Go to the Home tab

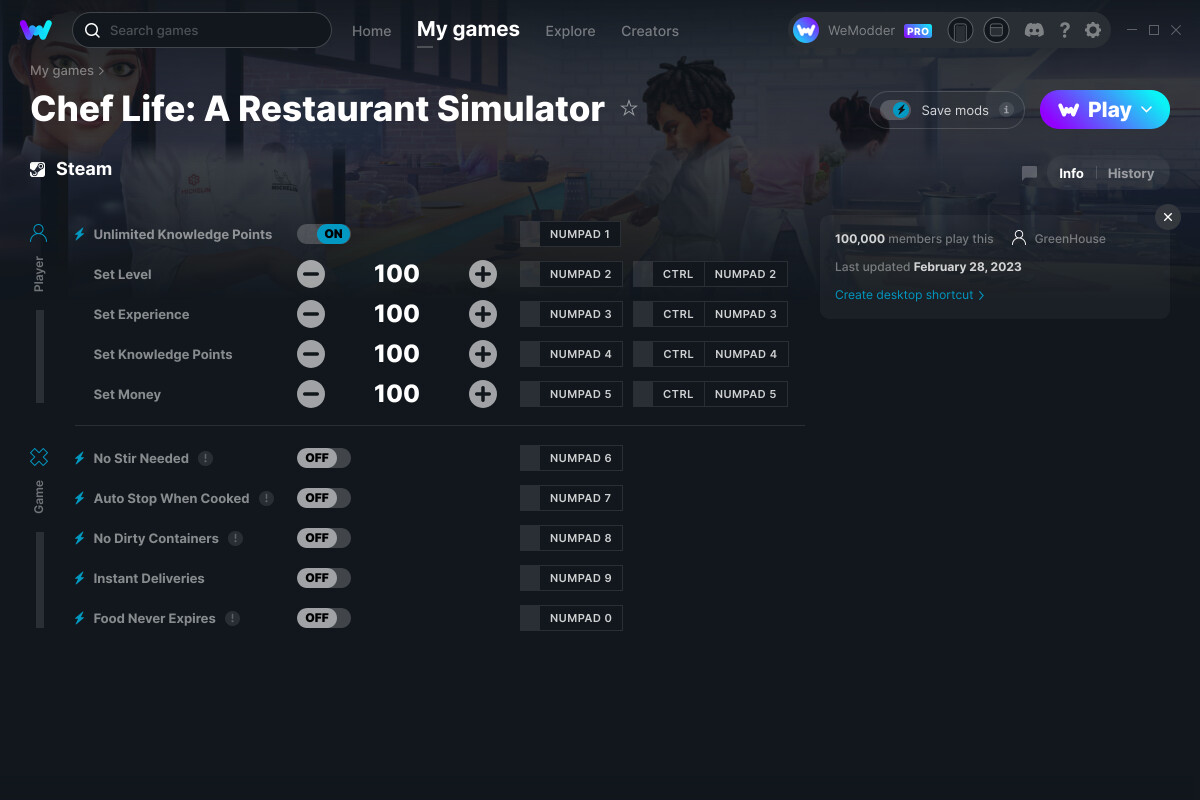point(371,31)
